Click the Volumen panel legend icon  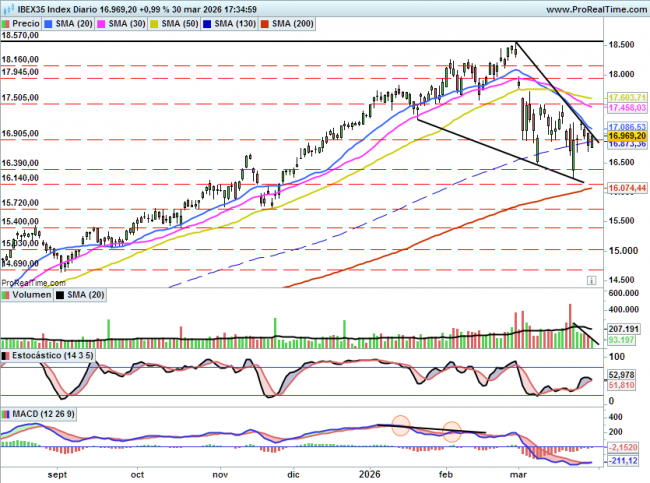(6, 296)
